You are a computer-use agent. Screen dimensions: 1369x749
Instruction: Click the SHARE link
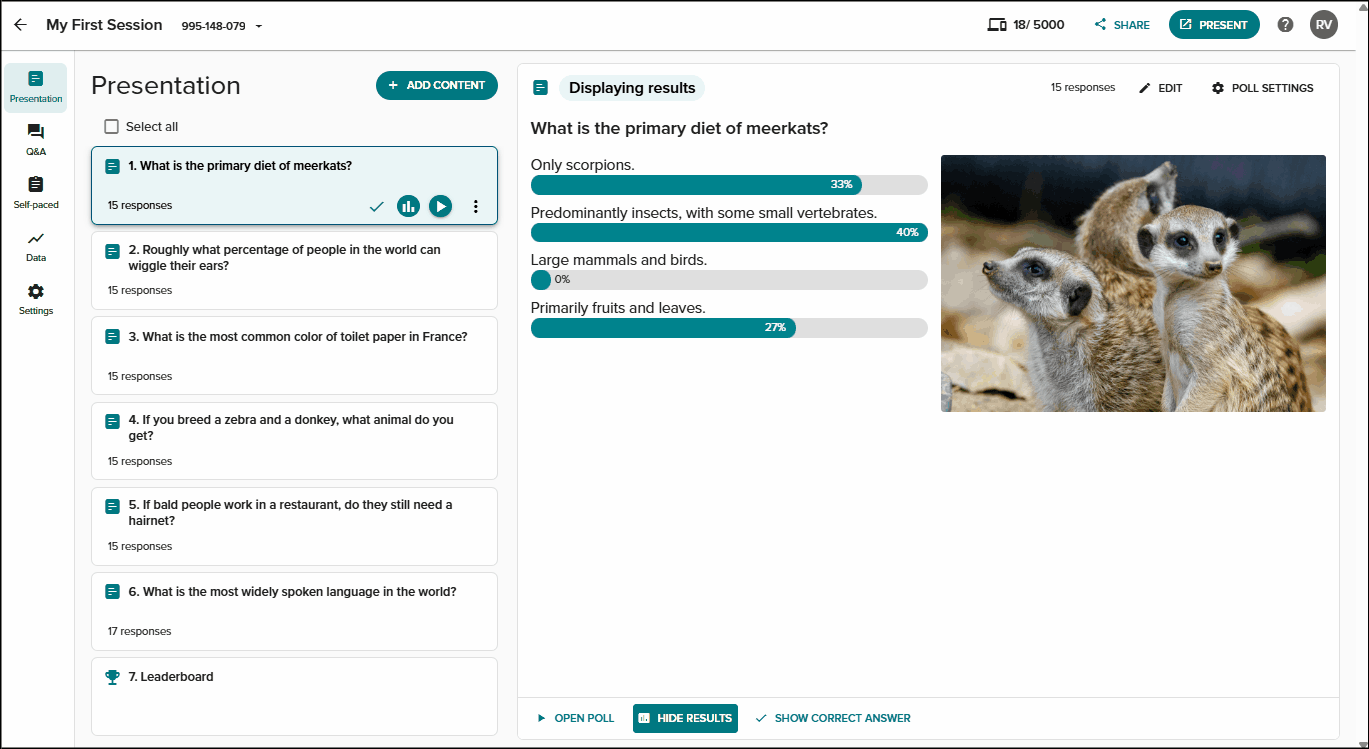[x=1122, y=25]
